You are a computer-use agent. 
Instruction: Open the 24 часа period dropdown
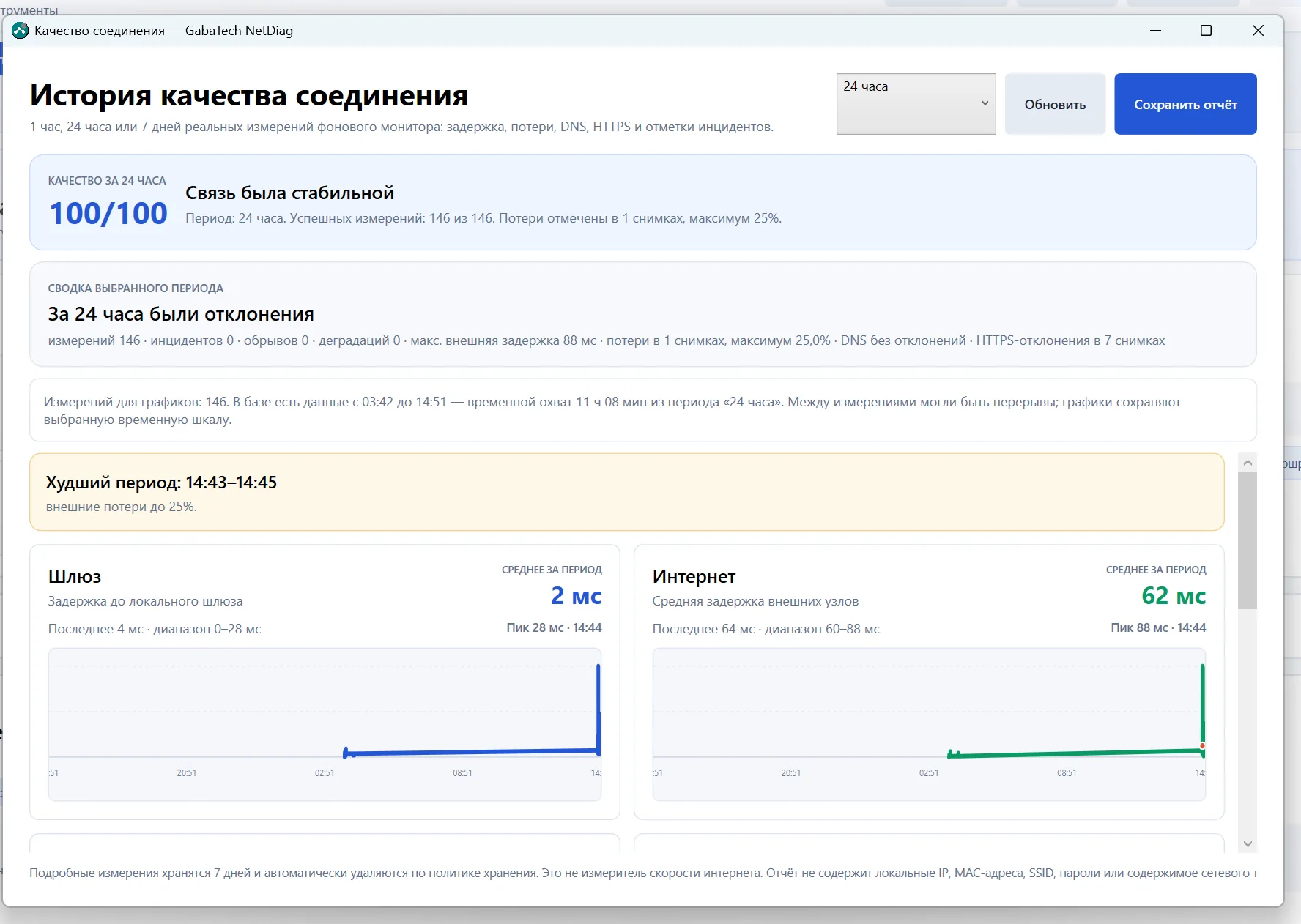916,104
